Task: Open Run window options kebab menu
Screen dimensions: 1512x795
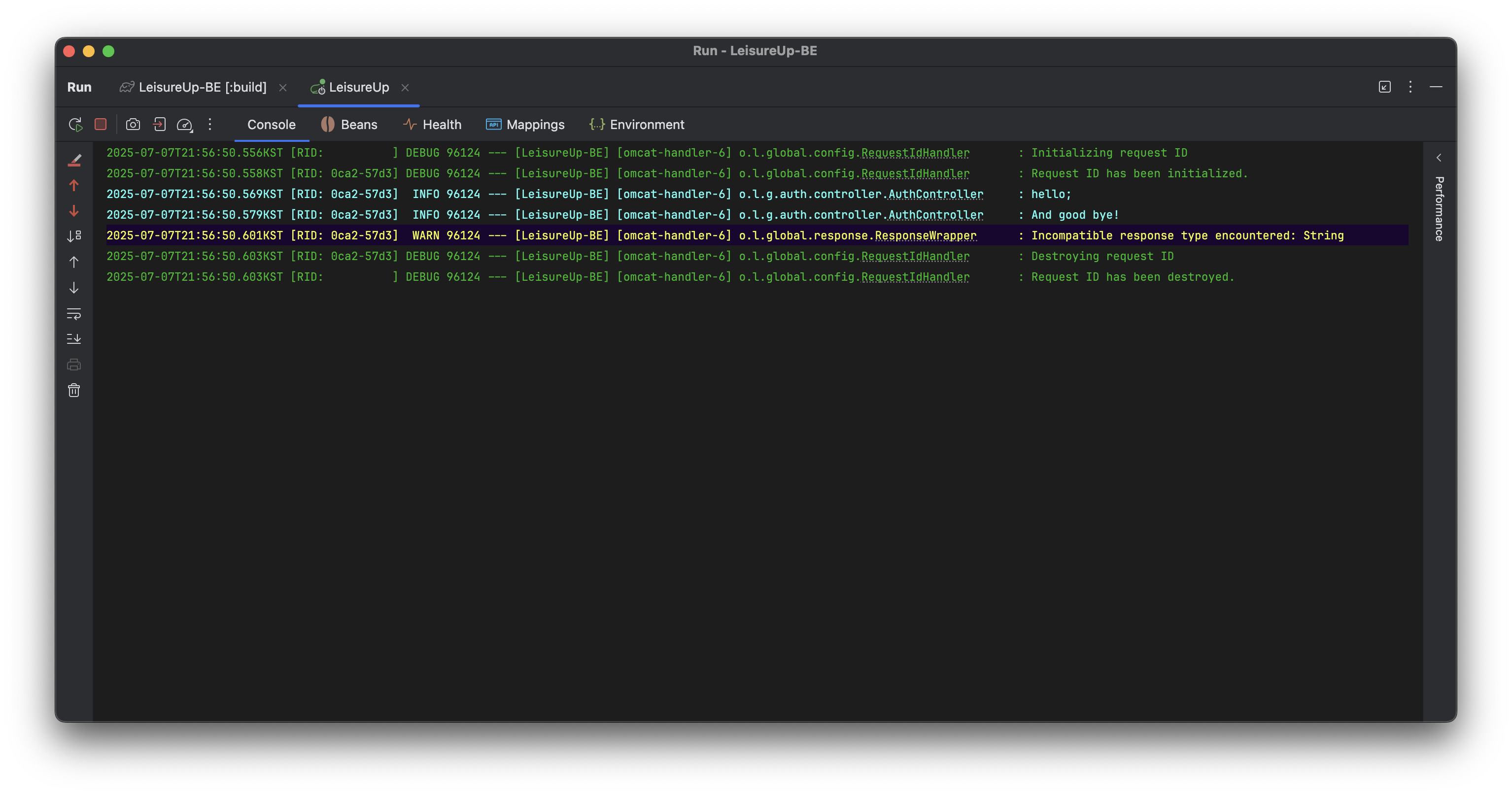Action: (1410, 87)
